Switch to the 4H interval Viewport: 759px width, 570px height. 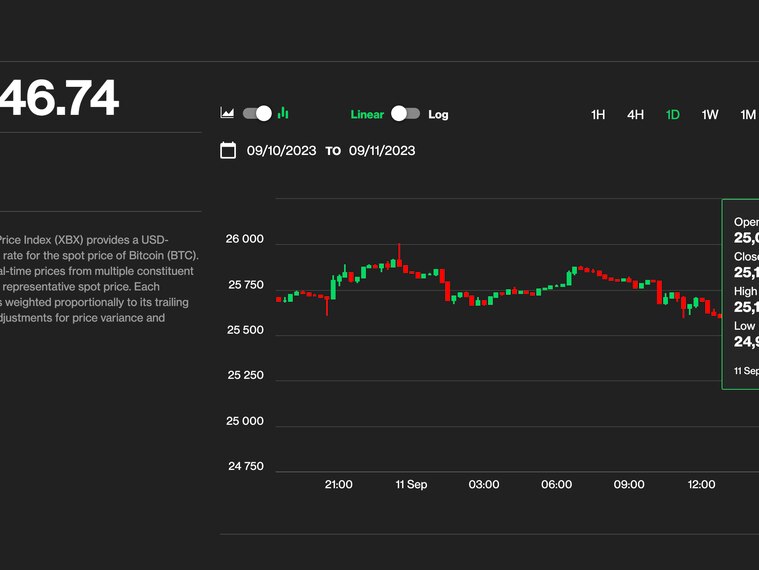point(635,115)
